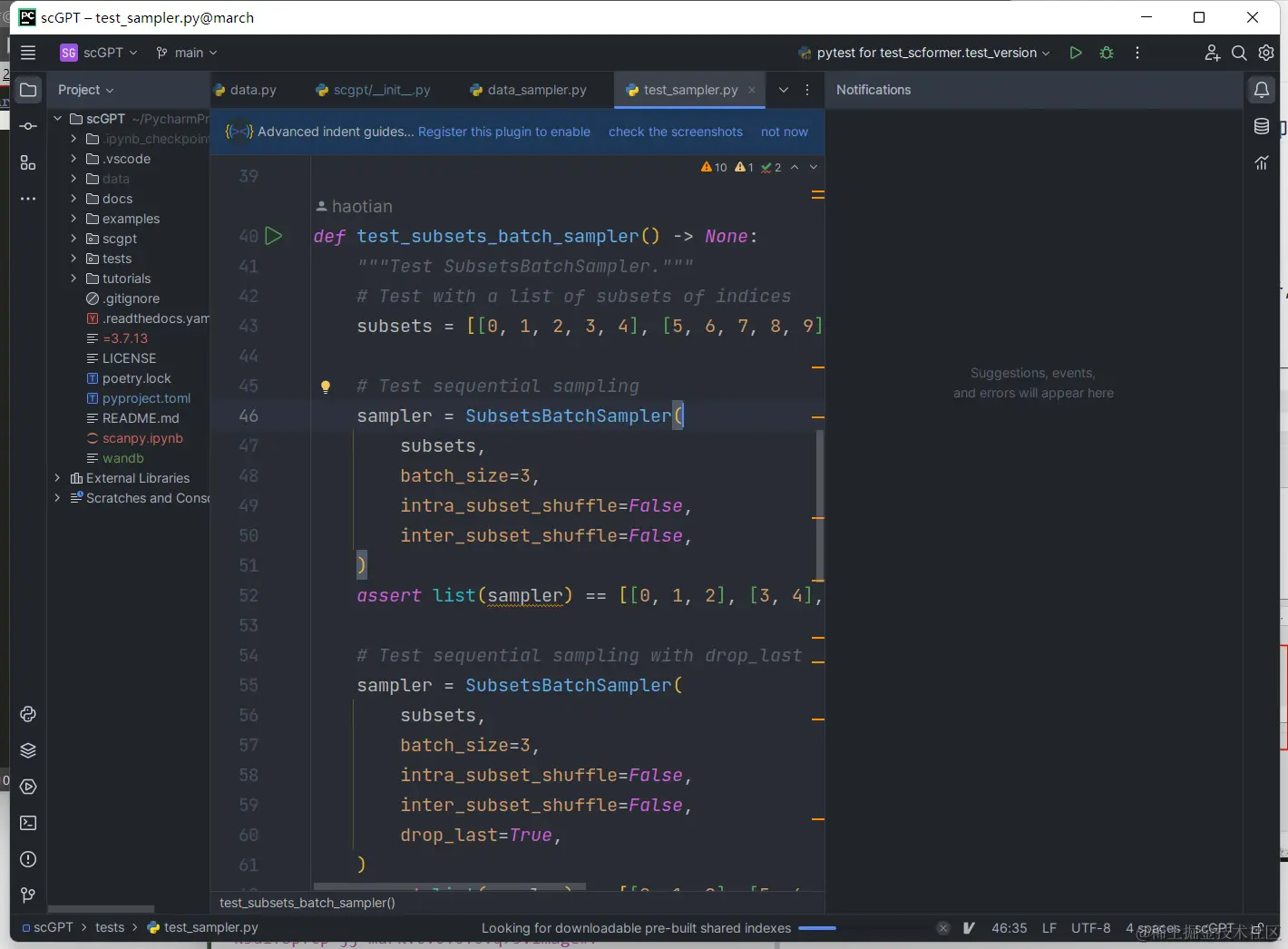
Task: Open the Project tool window icon
Action: pos(28,90)
